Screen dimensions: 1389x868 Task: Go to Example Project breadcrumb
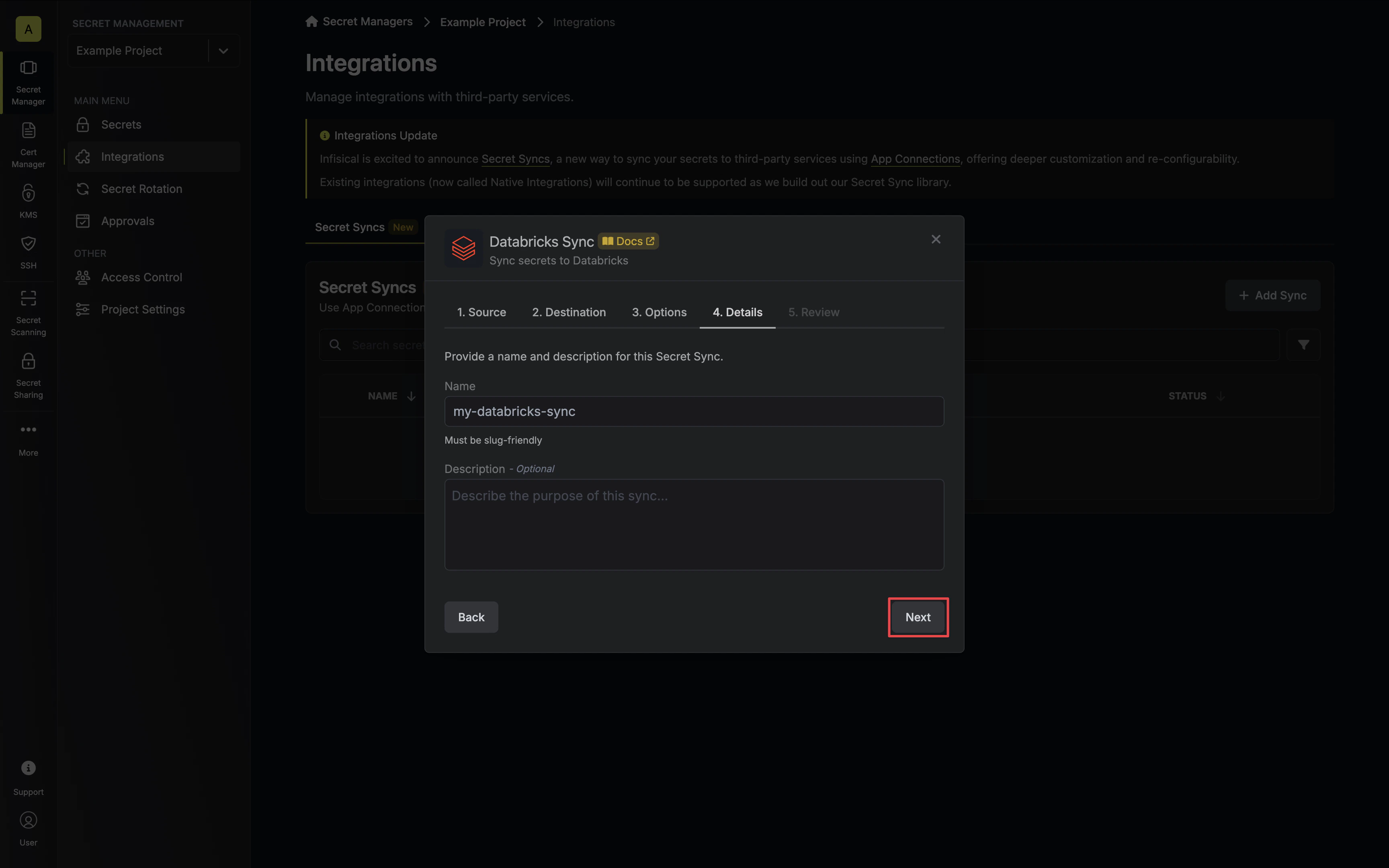(x=483, y=22)
